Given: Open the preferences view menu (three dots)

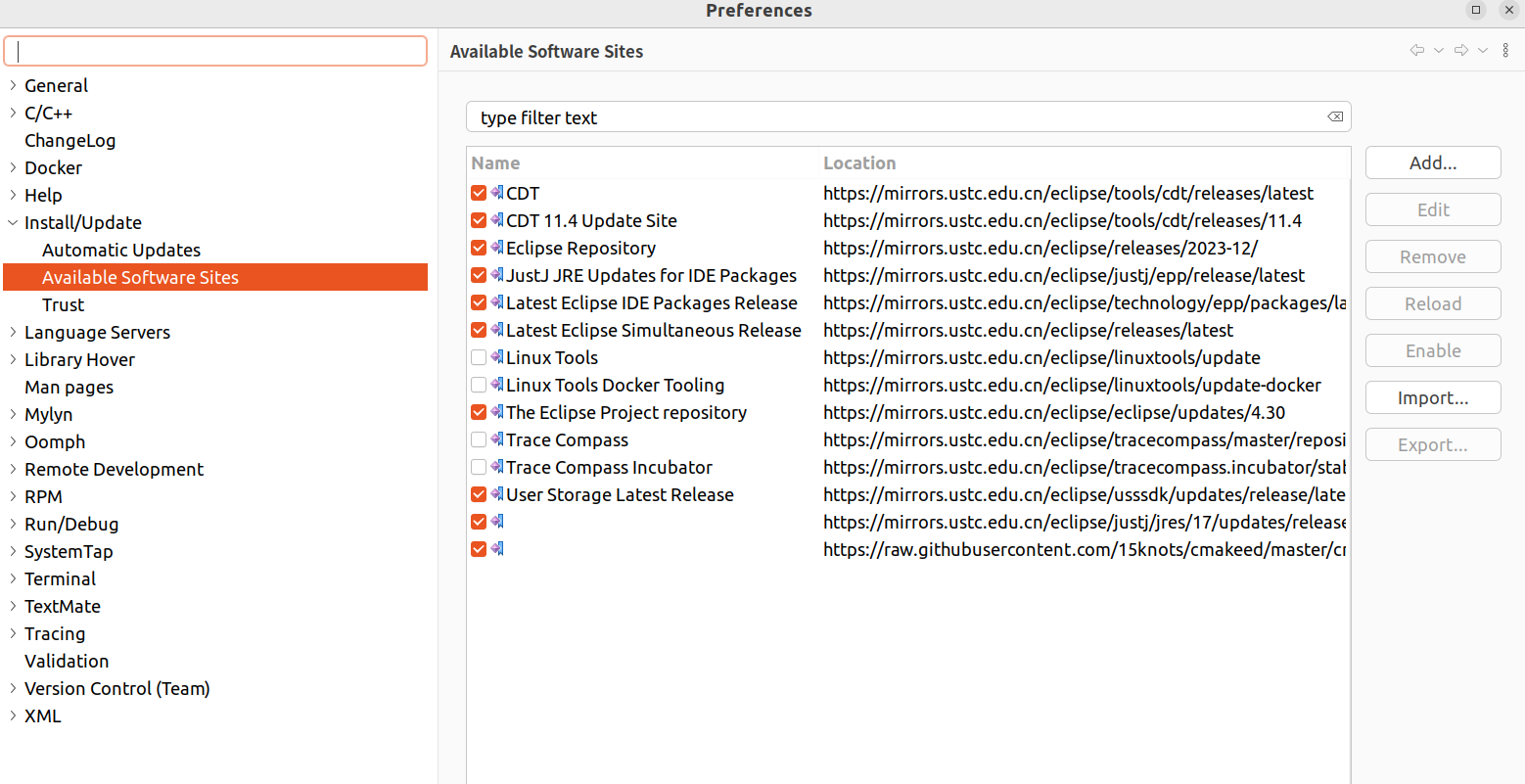Looking at the screenshot, I should (1505, 50).
